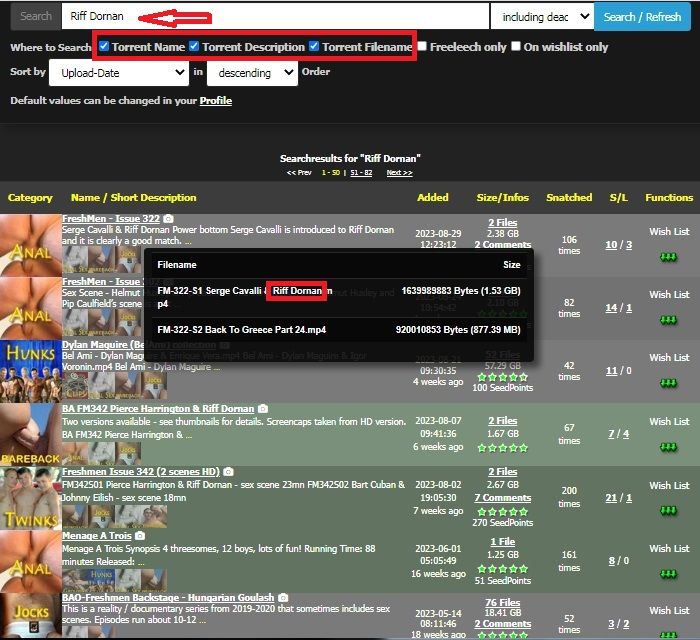Click camera icon after Freshmen Issue 342 title
The width and height of the screenshot is (700, 640).
[x=228, y=471]
